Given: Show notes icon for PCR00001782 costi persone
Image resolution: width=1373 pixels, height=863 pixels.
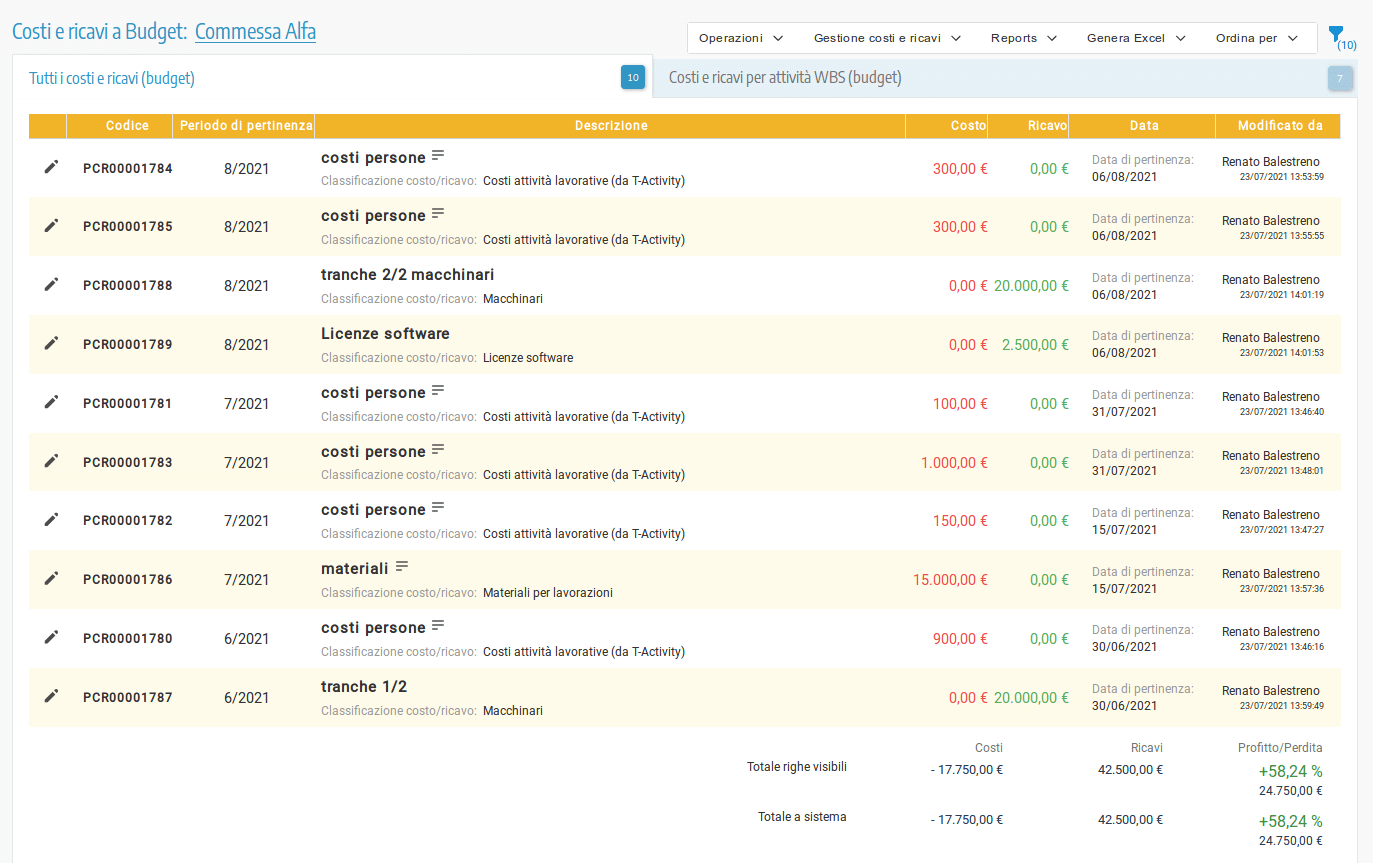Looking at the screenshot, I should (x=438, y=508).
